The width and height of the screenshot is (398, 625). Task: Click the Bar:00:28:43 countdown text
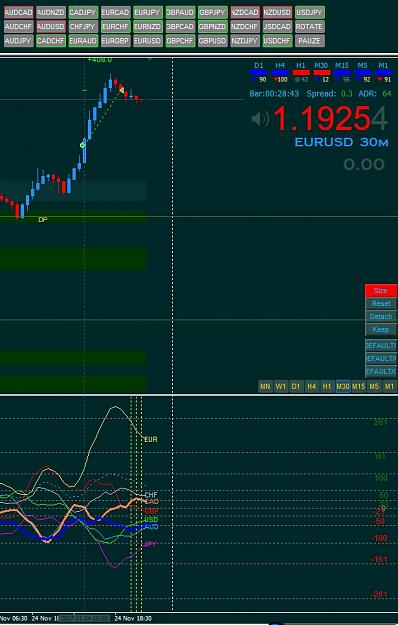pos(274,94)
